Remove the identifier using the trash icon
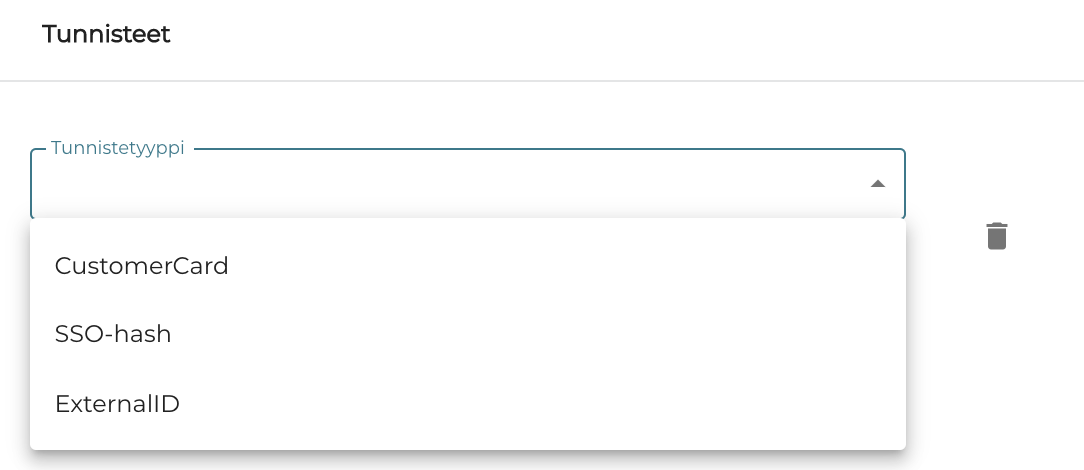 click(x=996, y=236)
